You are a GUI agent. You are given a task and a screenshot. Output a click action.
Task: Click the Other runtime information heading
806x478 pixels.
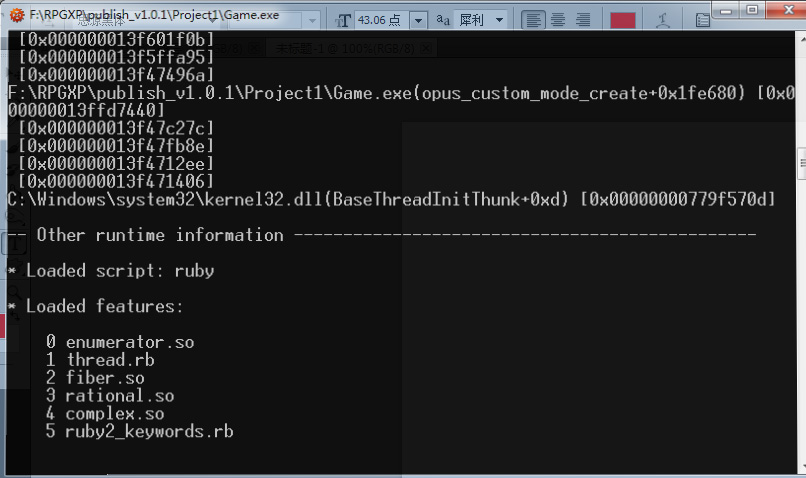[x=160, y=235]
